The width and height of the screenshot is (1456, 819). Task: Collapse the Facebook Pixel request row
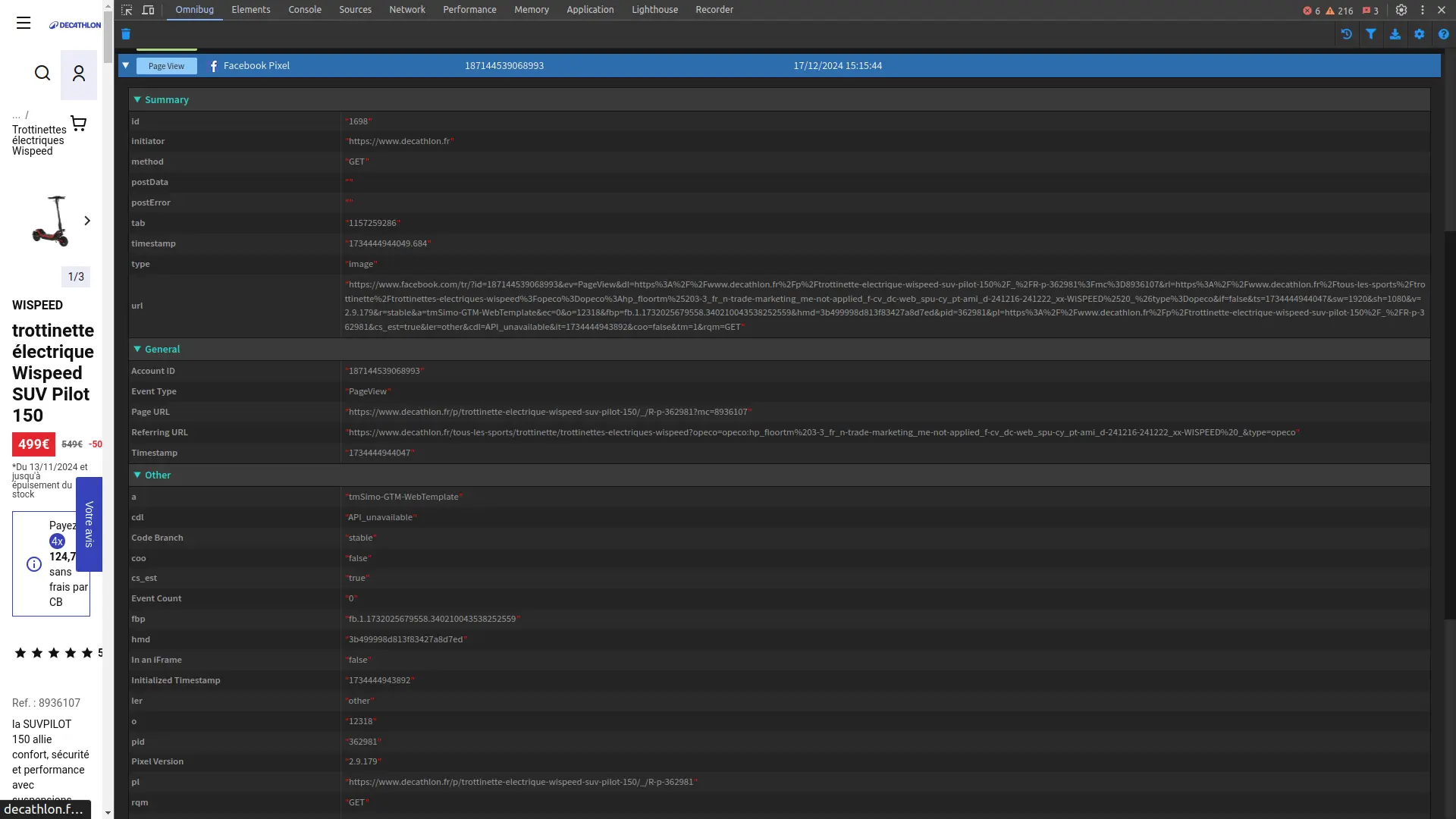[x=126, y=66]
